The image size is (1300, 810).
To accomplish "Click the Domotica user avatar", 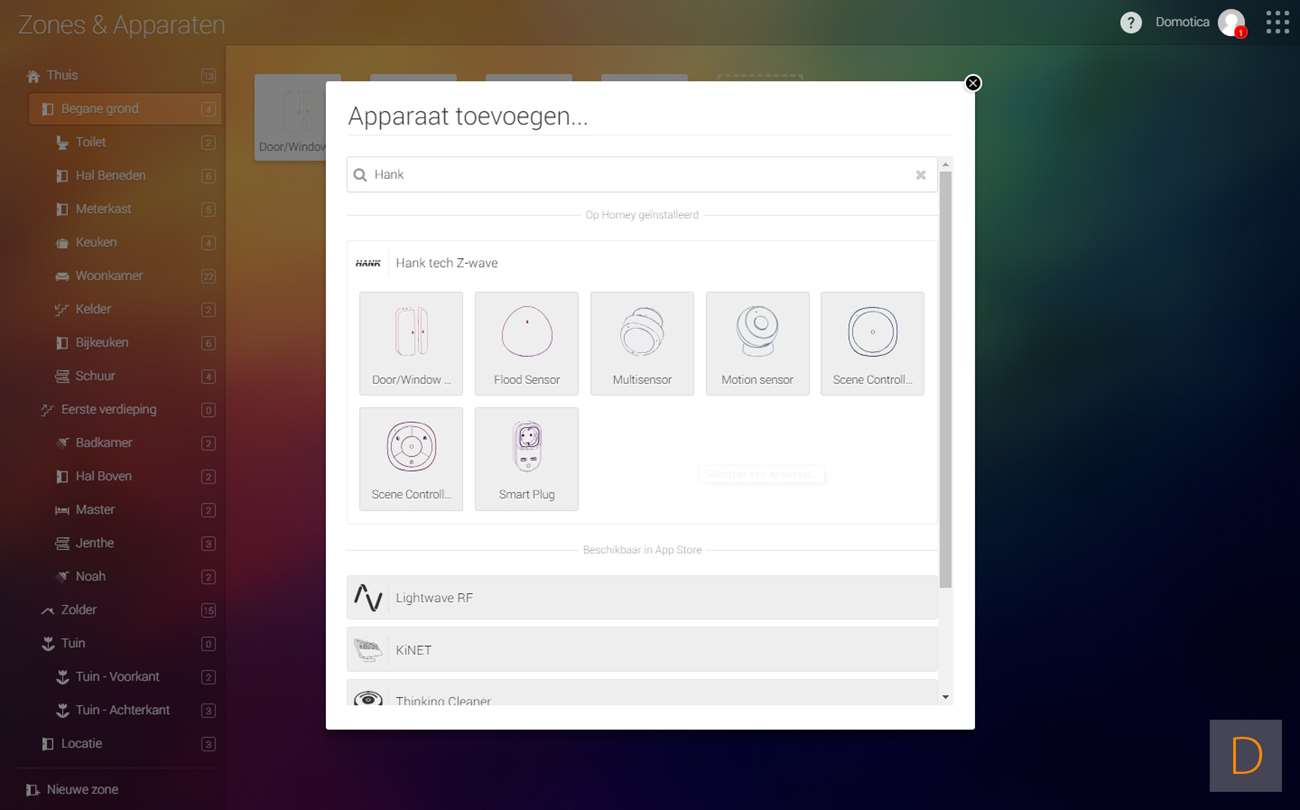I will pos(1231,22).
